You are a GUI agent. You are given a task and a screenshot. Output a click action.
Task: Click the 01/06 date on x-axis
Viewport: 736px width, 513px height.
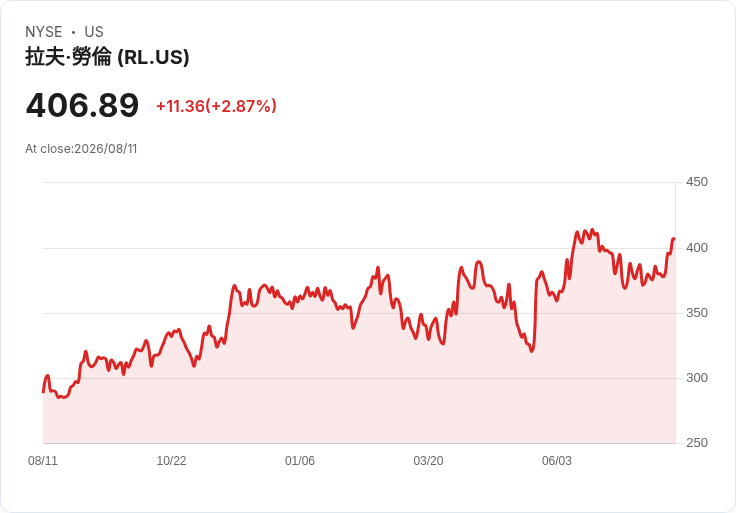click(x=300, y=461)
